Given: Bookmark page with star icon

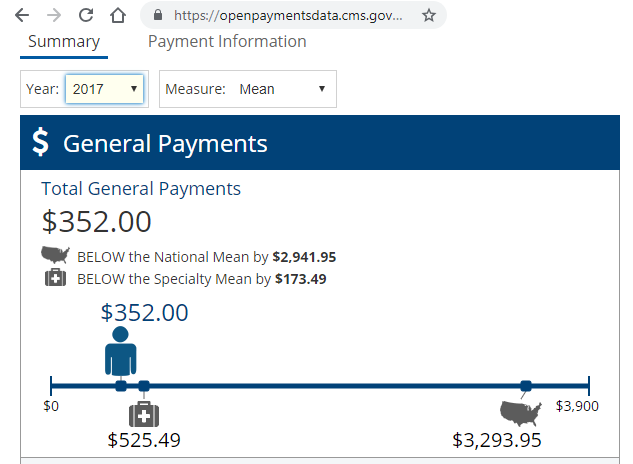Looking at the screenshot, I should pos(429,15).
